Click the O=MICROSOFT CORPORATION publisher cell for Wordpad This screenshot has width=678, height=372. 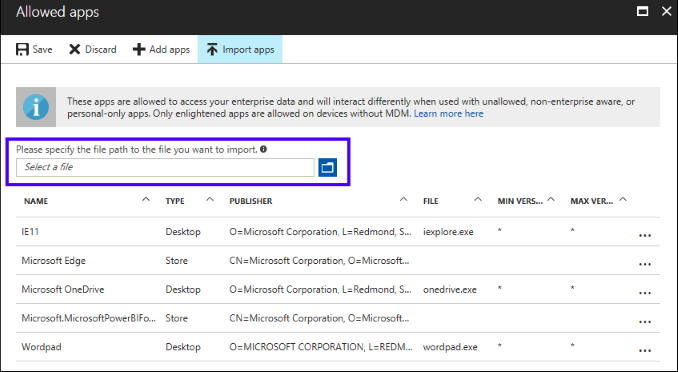point(321,347)
